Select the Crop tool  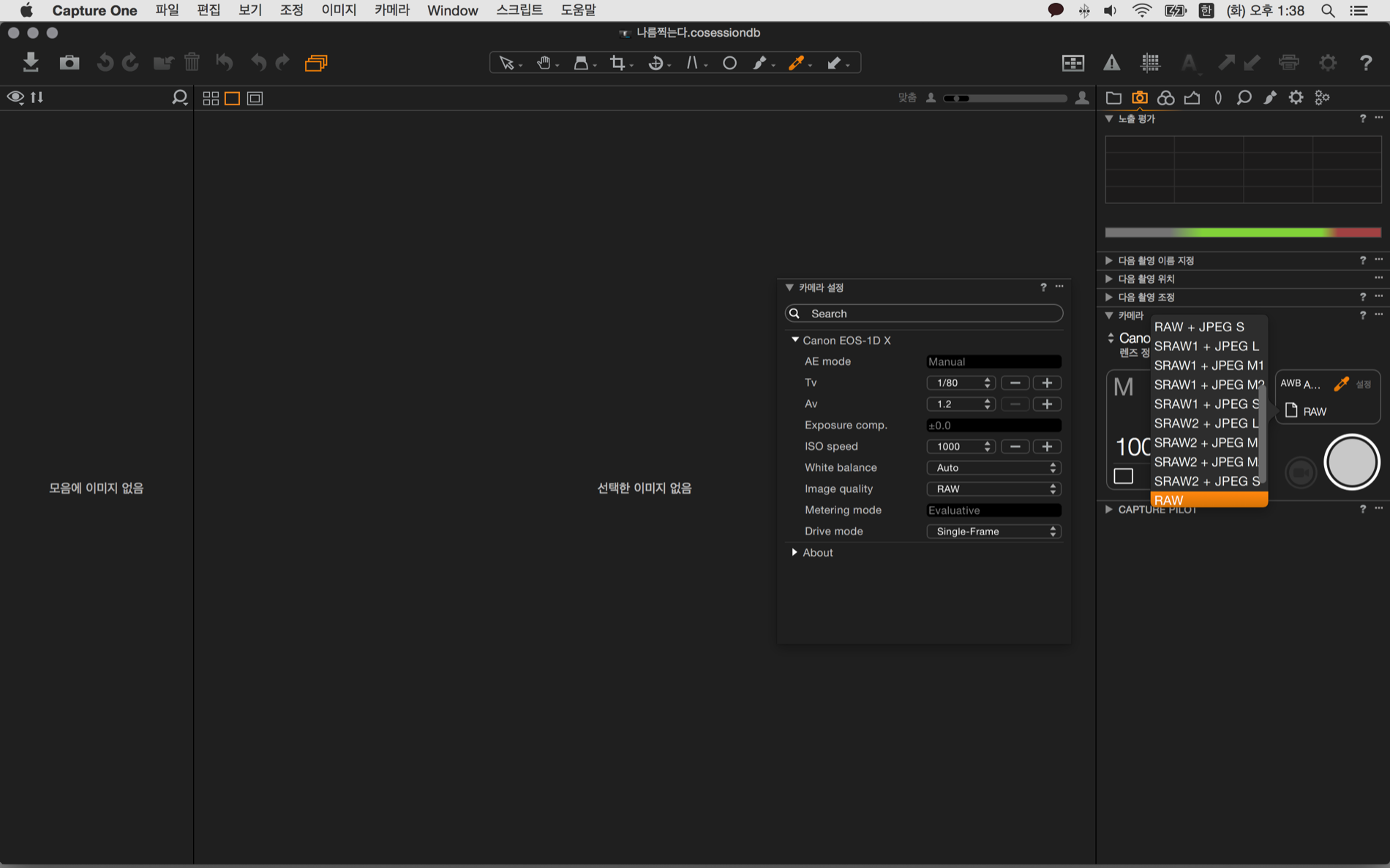(617, 63)
